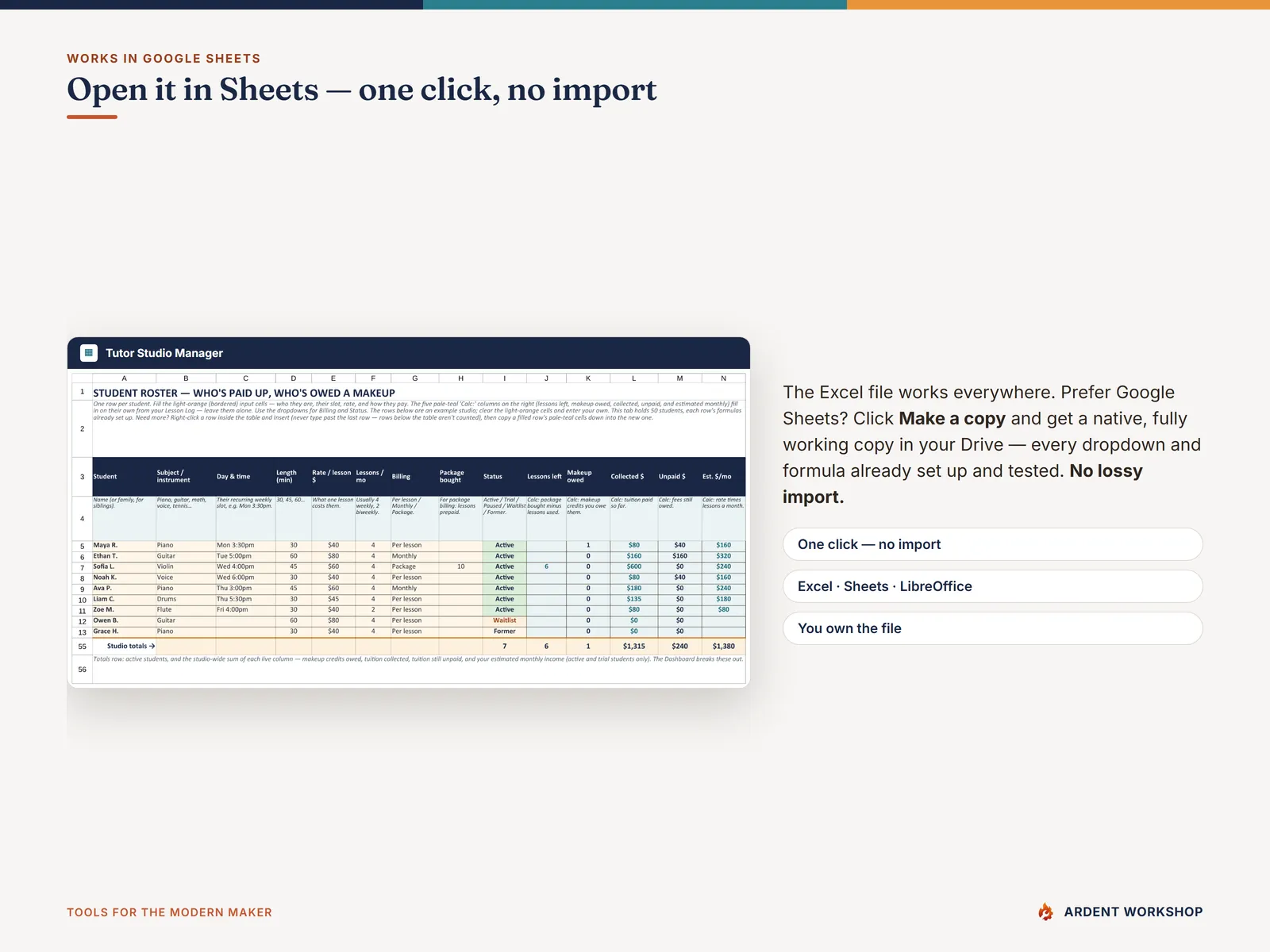Click the 'Student' column header cell
The width and height of the screenshot is (1270, 952).
click(124, 477)
